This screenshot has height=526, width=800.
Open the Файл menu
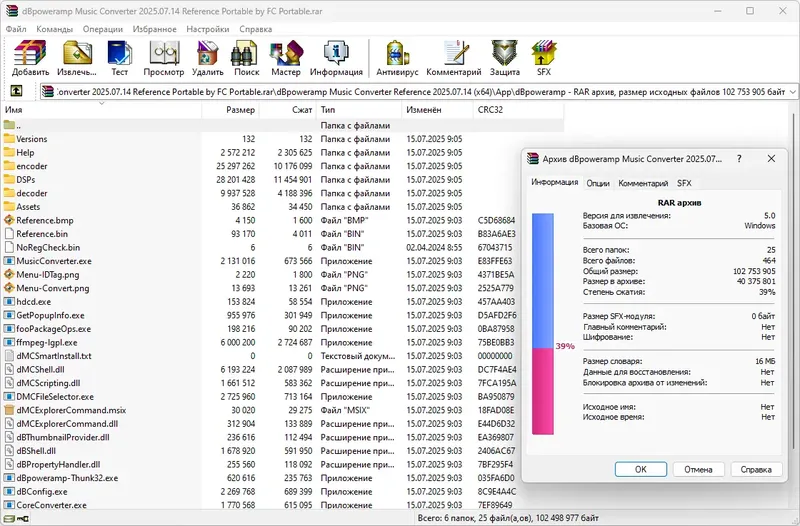click(x=16, y=29)
